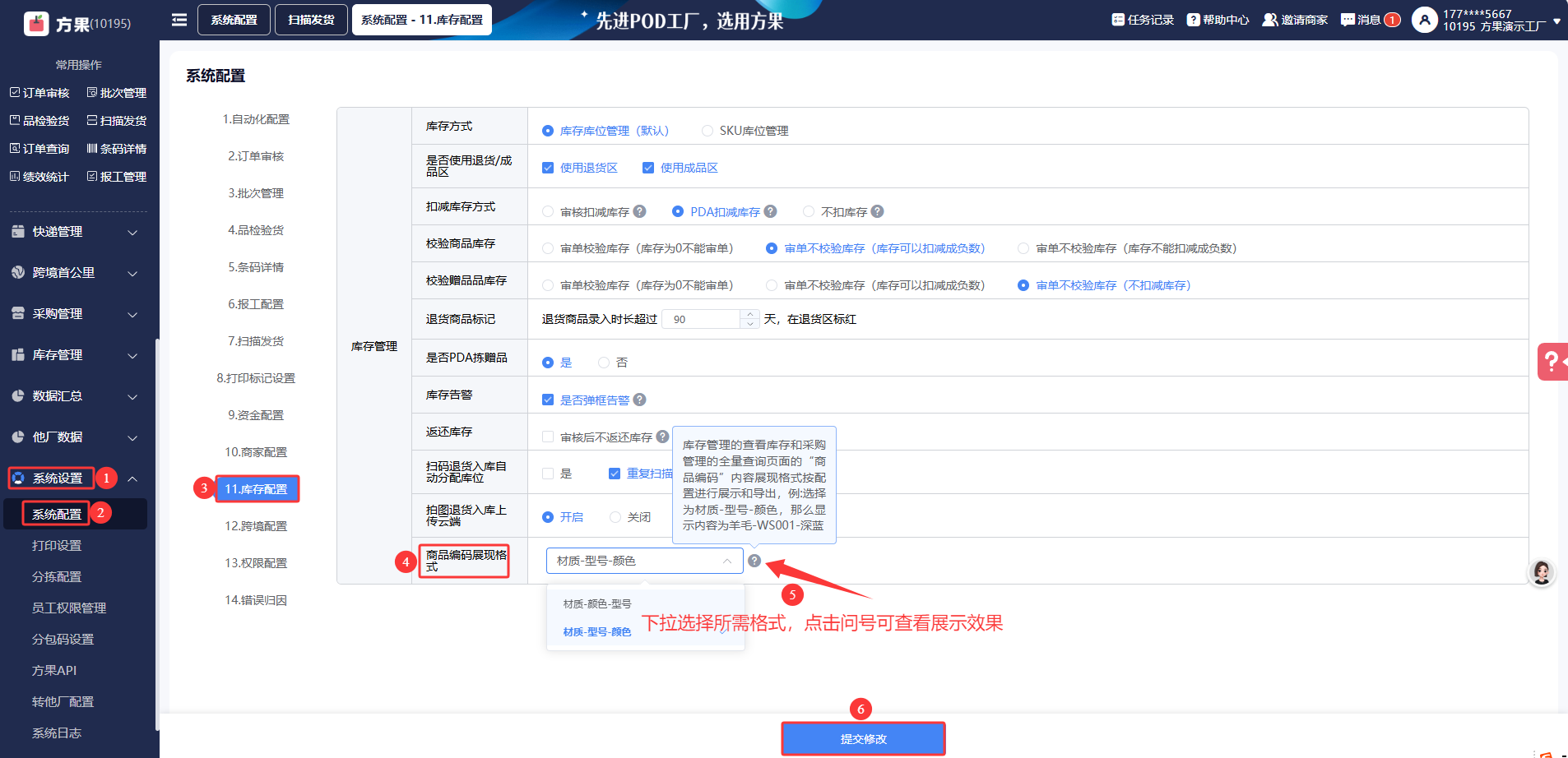Switch to the 扫描发货 top tab

(x=311, y=20)
